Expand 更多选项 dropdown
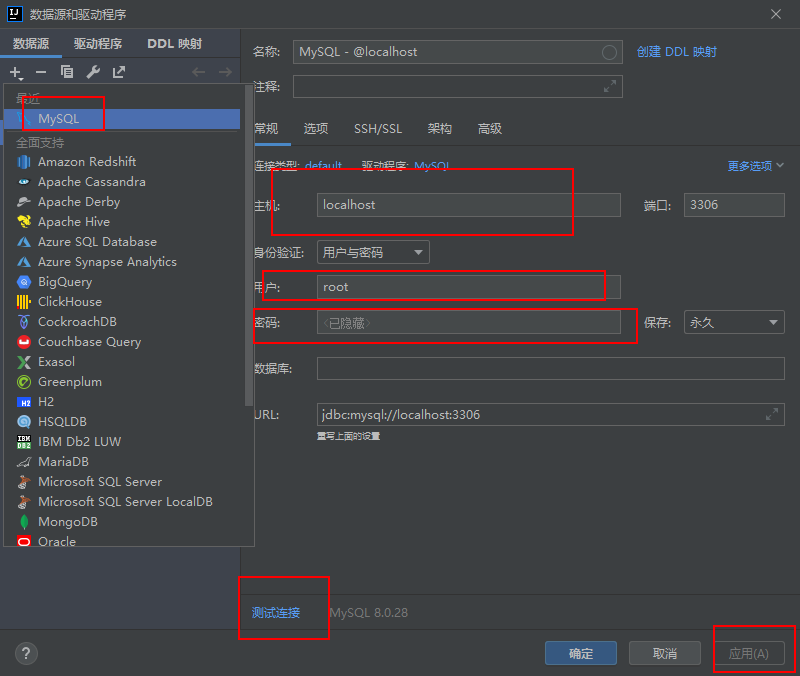Screen dimensions: 800x676 point(756,166)
